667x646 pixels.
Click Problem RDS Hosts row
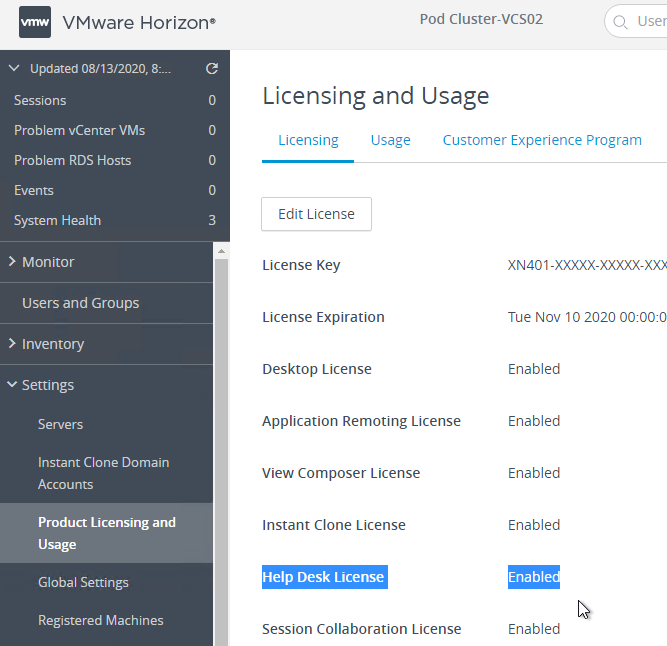pyautogui.click(x=115, y=160)
